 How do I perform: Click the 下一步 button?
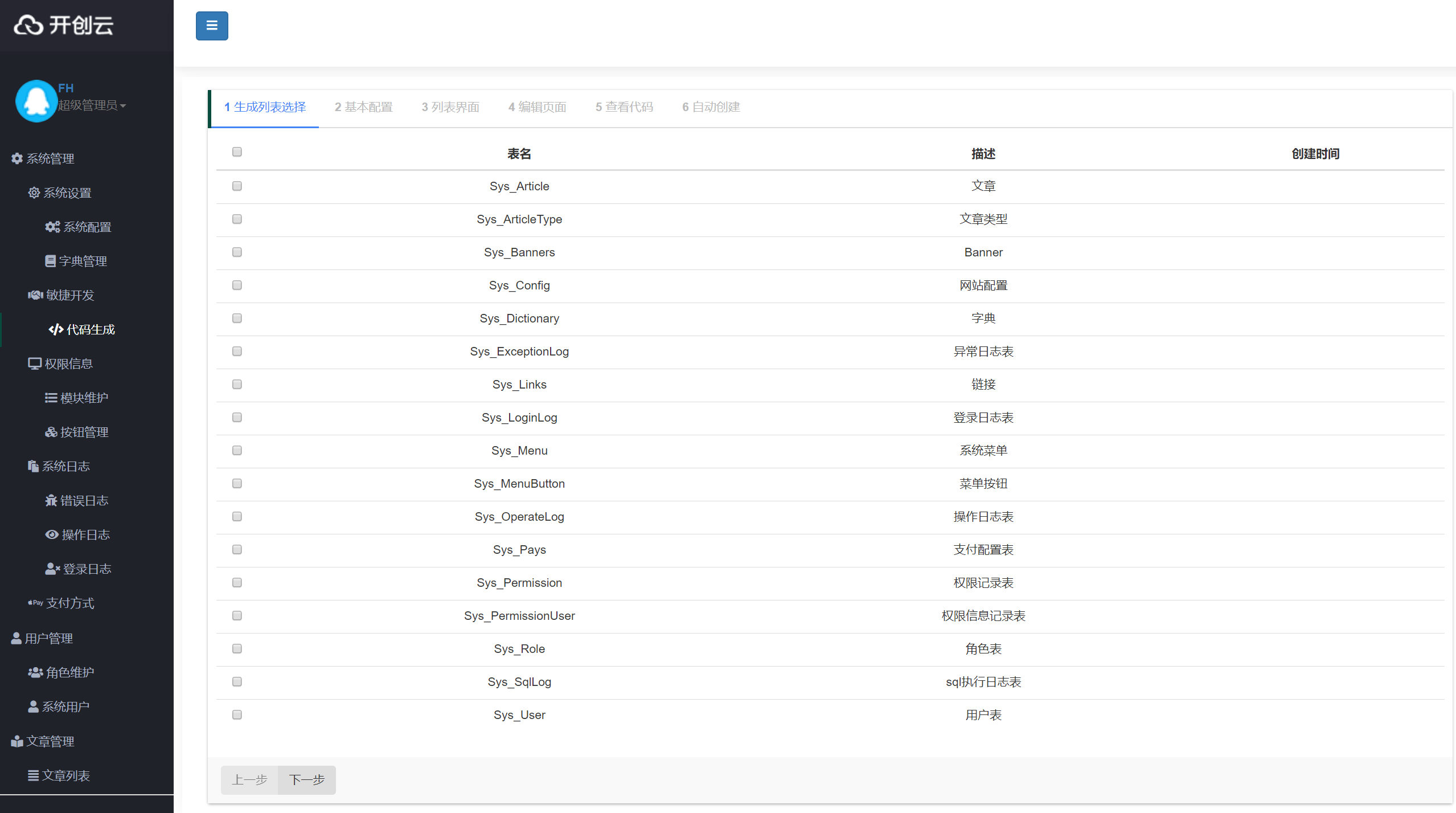pyautogui.click(x=306, y=779)
